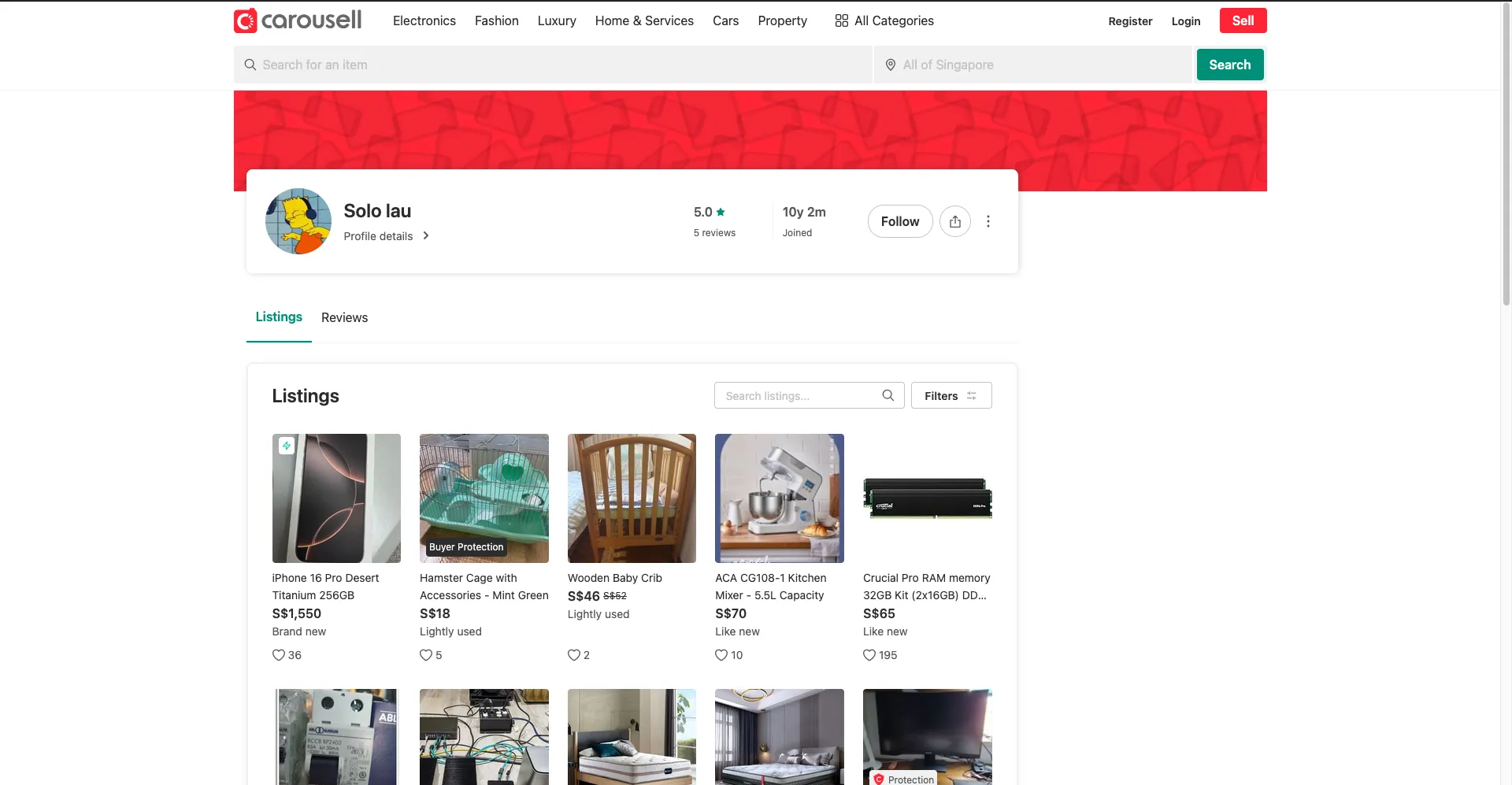Screen dimensions: 1512x785
Task: Like the Hamster Cage listing heart
Action: (426, 655)
